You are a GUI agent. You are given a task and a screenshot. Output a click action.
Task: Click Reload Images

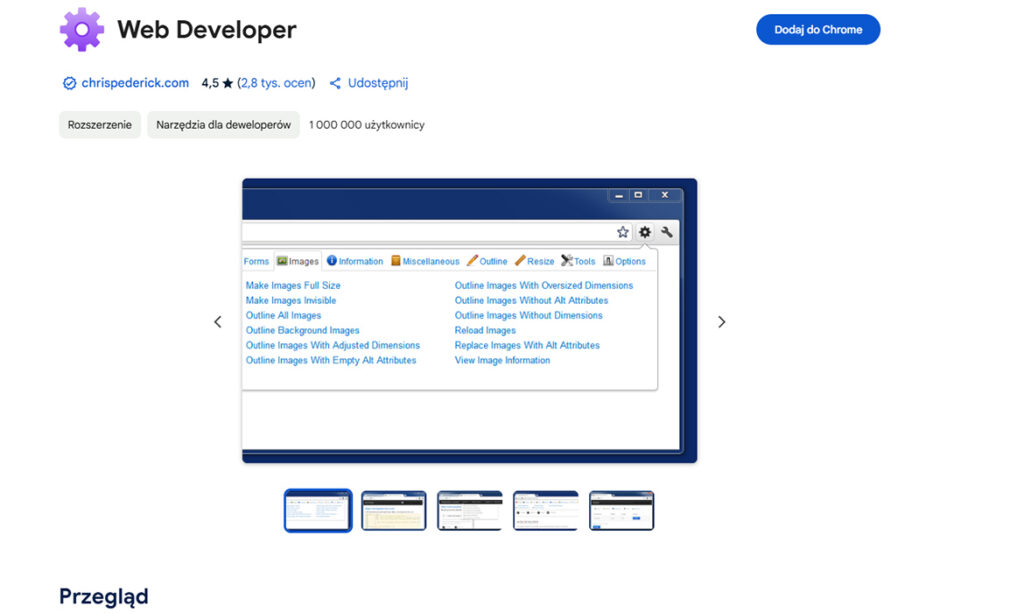point(485,330)
